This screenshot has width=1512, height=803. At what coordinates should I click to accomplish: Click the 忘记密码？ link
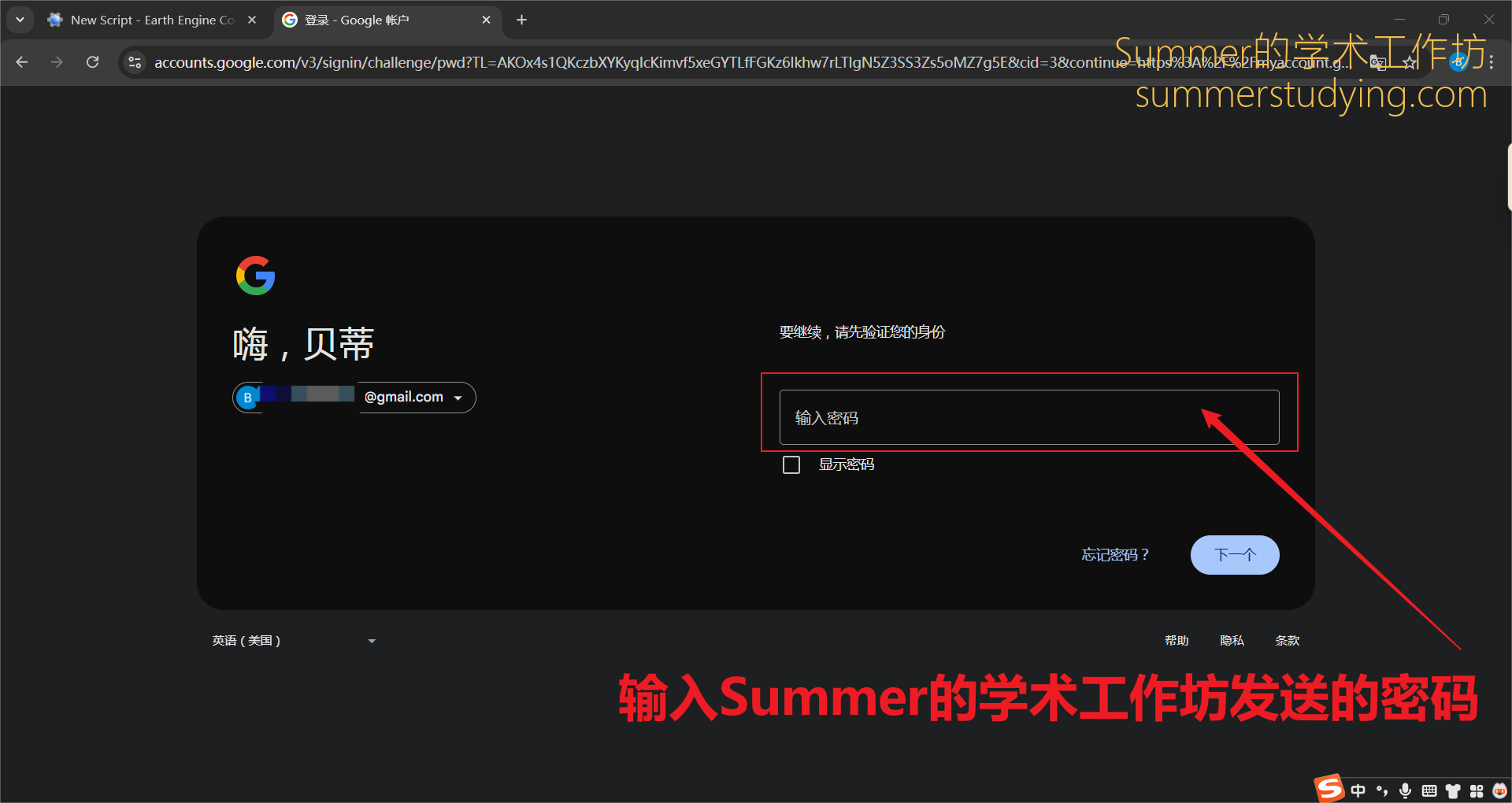(x=1115, y=555)
